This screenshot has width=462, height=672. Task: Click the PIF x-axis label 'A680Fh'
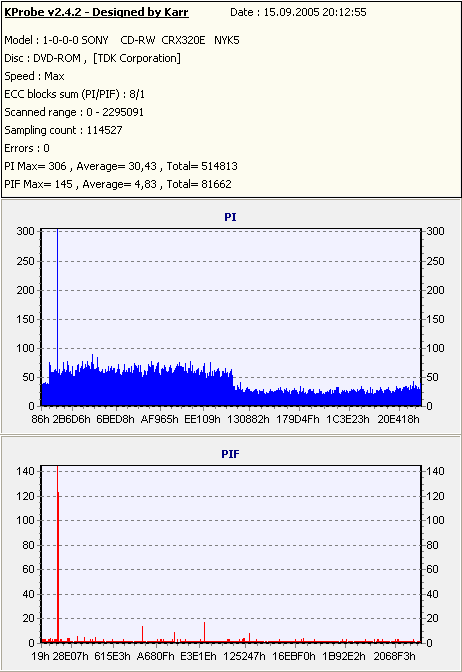[156, 656]
